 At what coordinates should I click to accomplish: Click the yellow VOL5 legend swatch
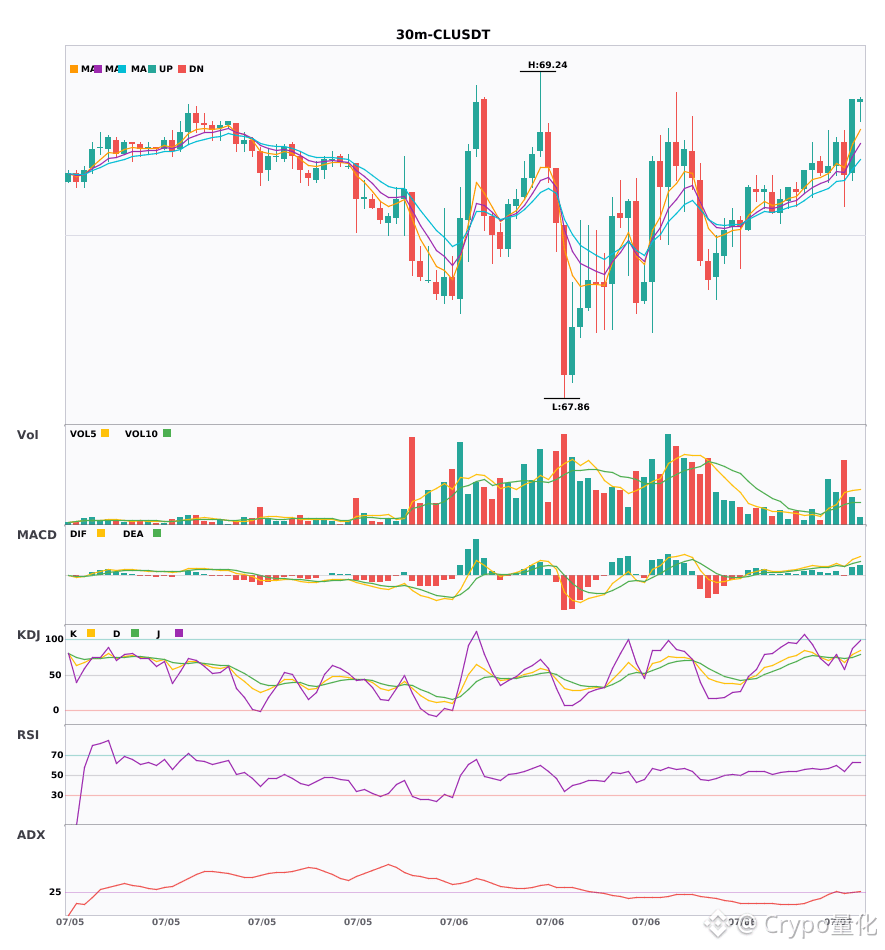pos(105,433)
